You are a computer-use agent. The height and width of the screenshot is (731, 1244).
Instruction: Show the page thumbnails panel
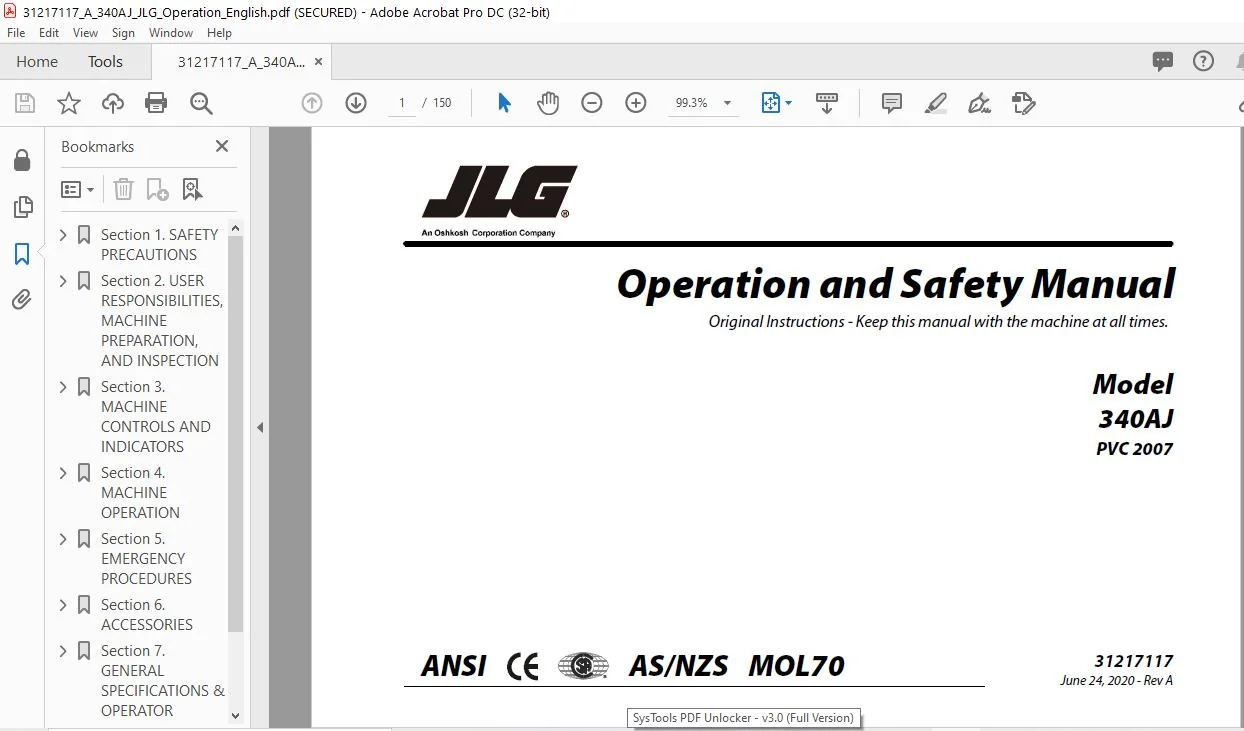pyautogui.click(x=22, y=207)
